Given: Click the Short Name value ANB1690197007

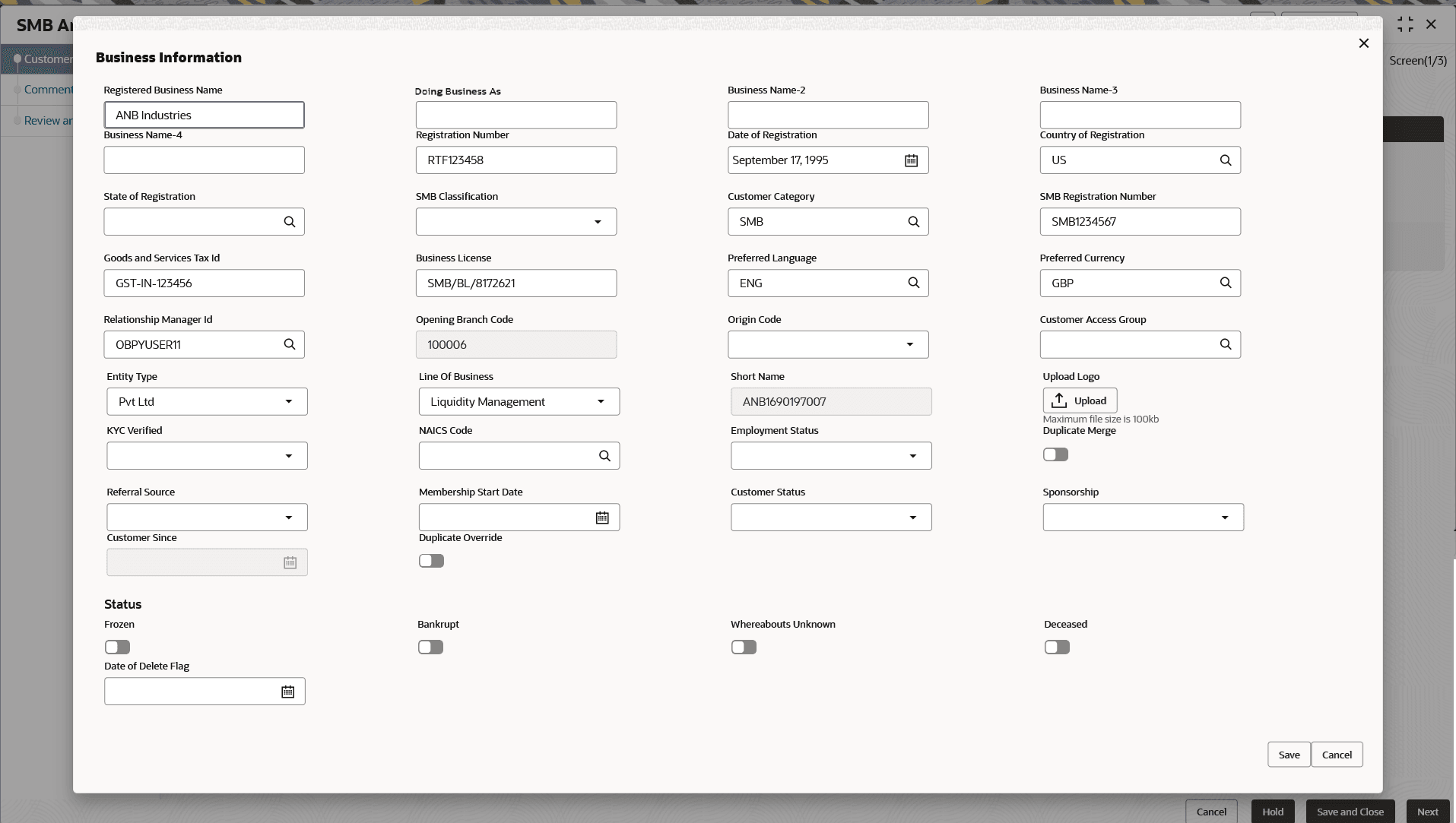Looking at the screenshot, I should [784, 402].
